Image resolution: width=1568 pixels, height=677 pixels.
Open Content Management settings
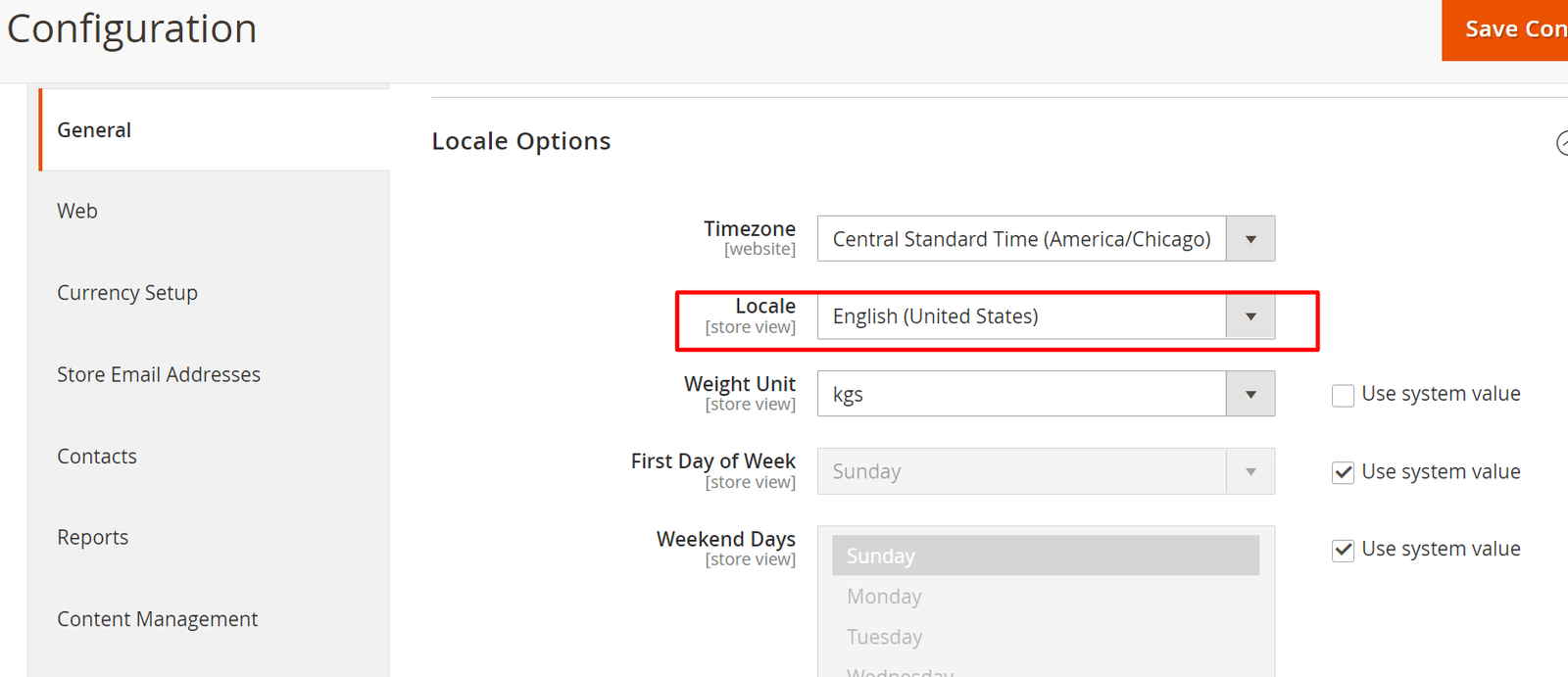click(158, 619)
